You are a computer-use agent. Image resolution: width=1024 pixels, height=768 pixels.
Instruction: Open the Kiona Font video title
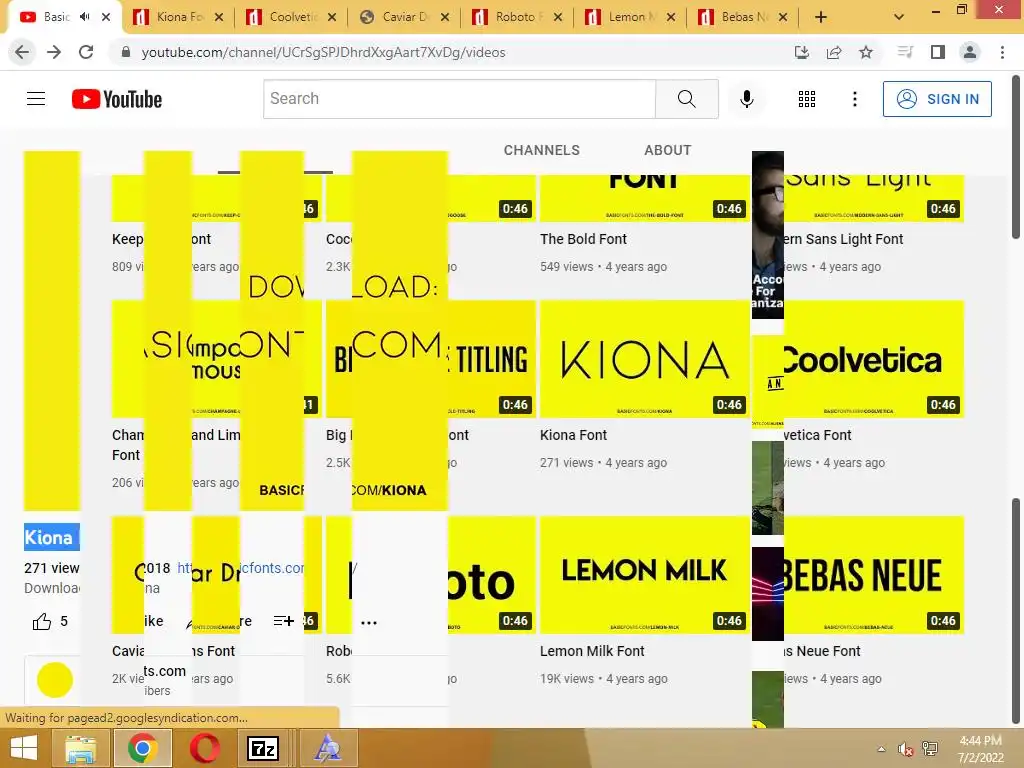click(x=573, y=435)
